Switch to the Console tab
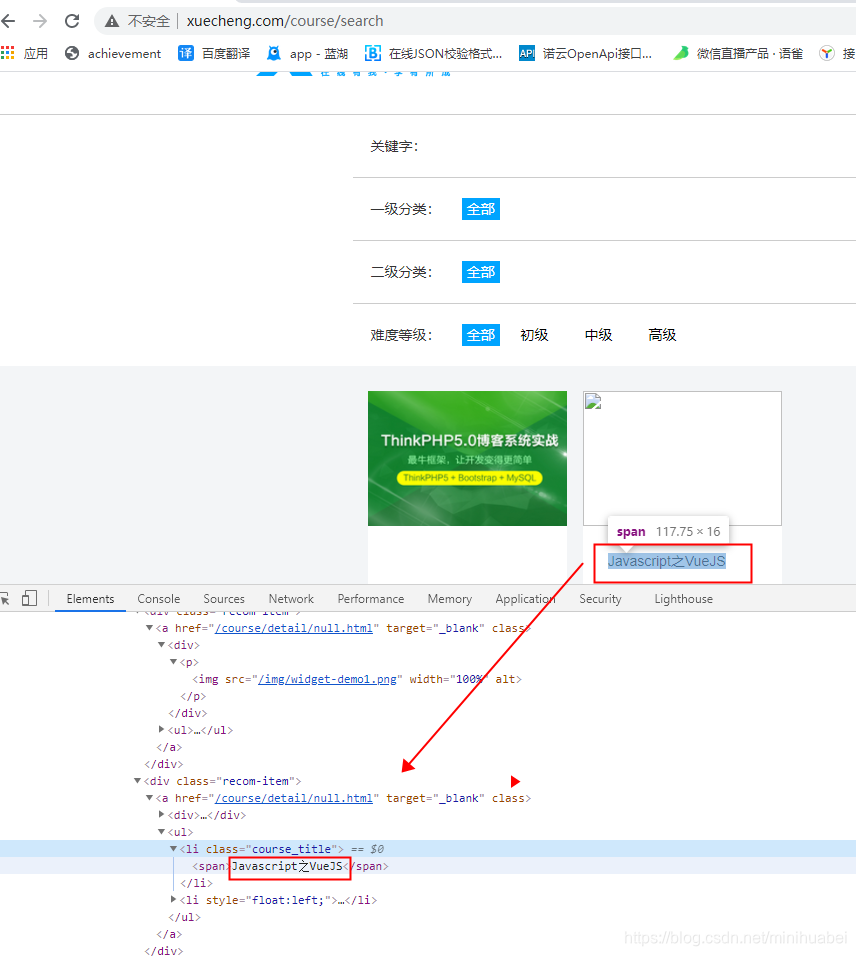 (x=159, y=599)
